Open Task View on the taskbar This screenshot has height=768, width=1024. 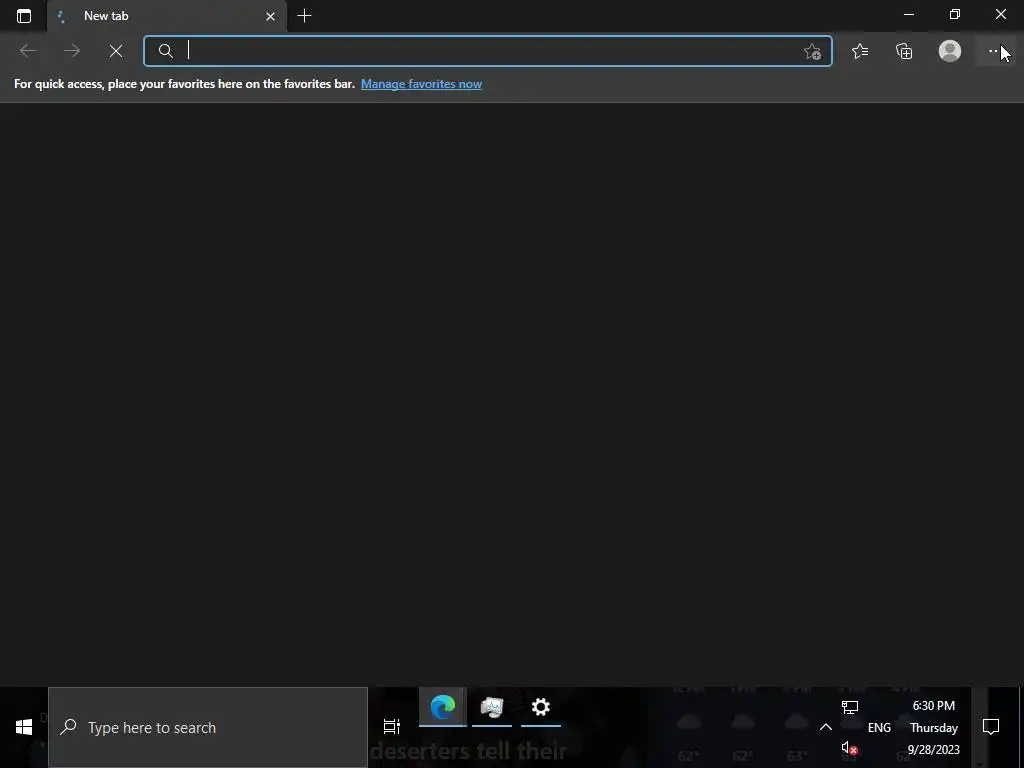coord(392,726)
